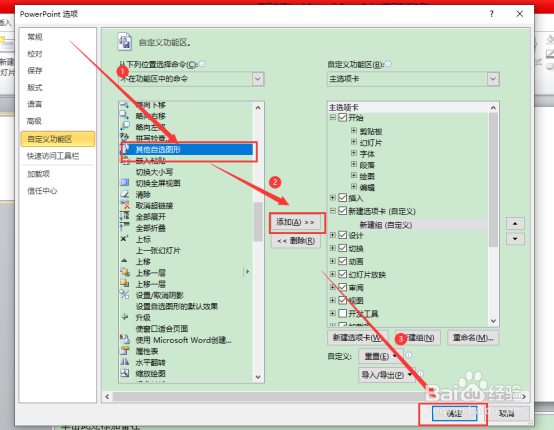
Task: Click the info icon next to 导入/导出
Action: 420,374
